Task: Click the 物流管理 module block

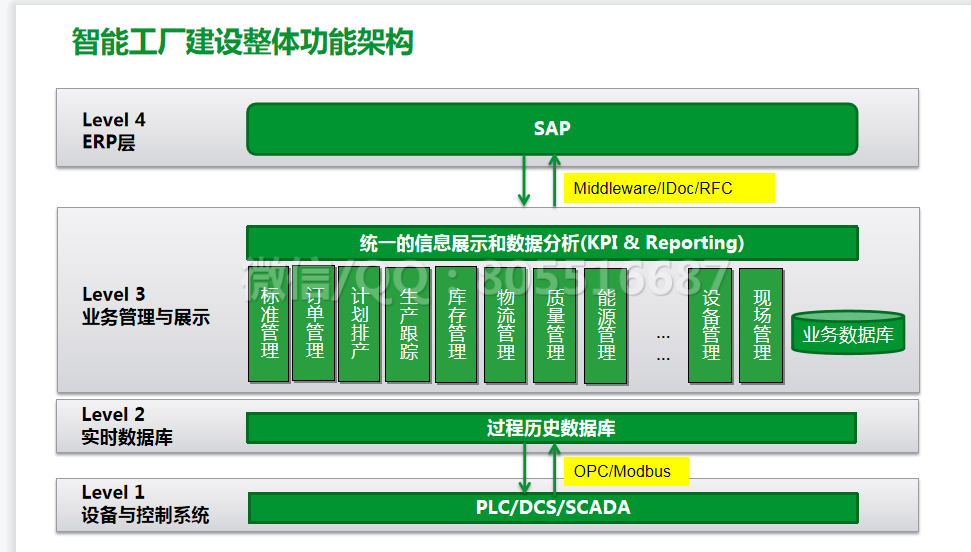Action: (505, 325)
